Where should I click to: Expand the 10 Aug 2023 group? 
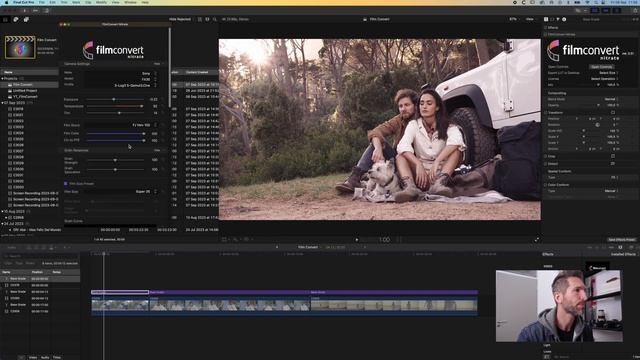[x=2, y=211]
